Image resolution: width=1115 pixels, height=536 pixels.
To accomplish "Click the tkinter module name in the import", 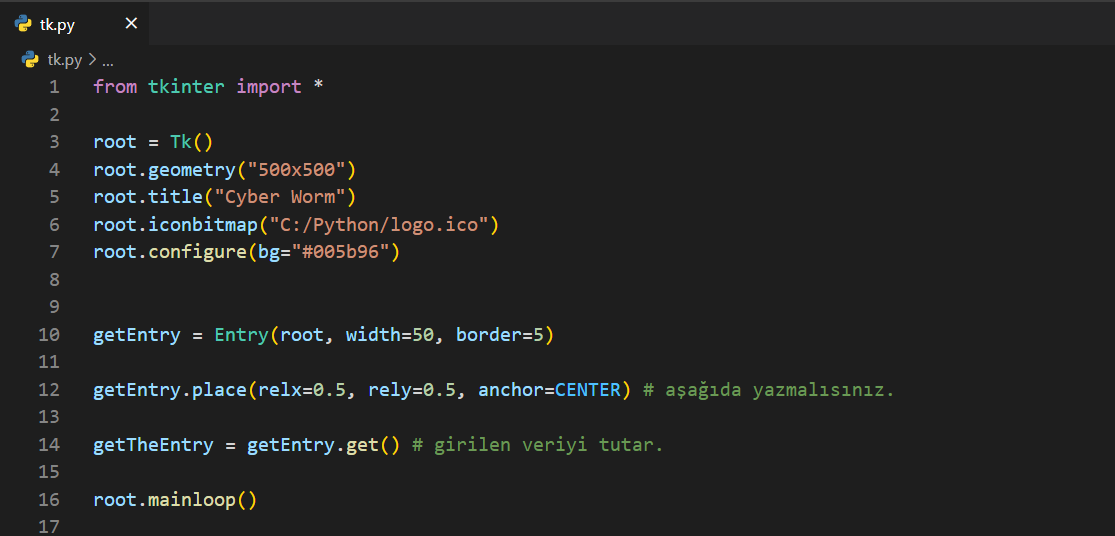I will [x=186, y=87].
